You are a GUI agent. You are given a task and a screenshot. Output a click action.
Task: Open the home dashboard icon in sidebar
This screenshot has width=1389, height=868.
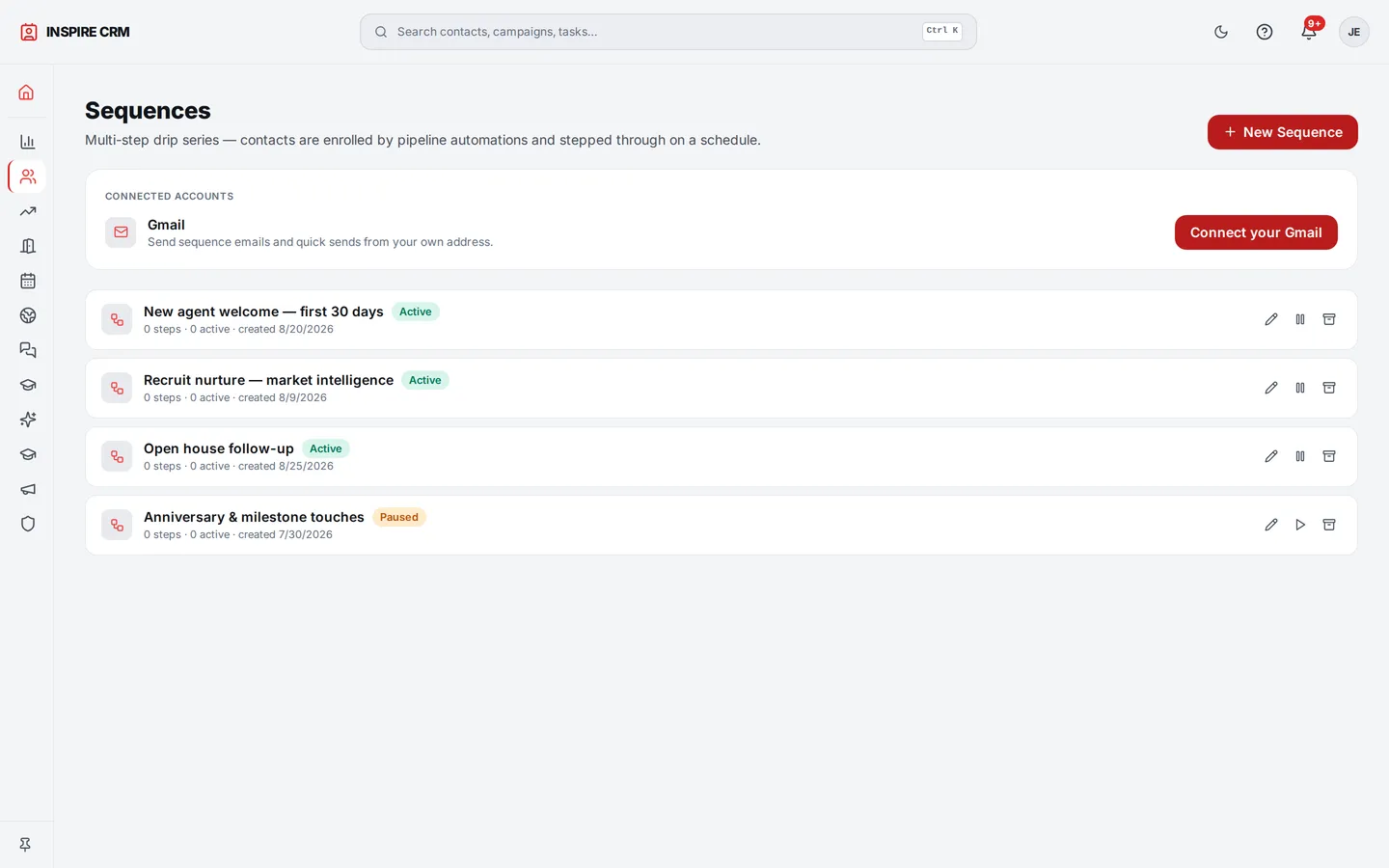[x=27, y=93]
